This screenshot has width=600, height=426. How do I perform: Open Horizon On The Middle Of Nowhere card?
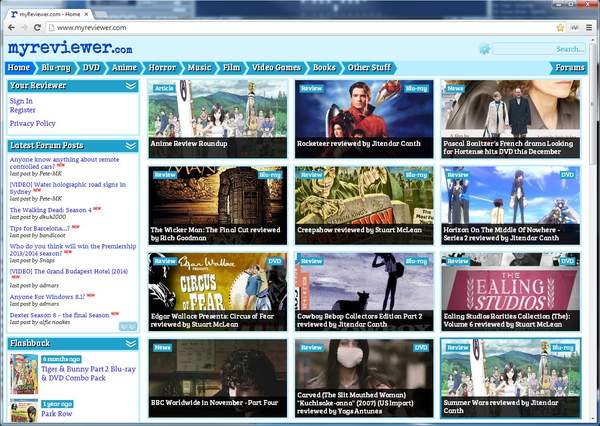click(511, 206)
